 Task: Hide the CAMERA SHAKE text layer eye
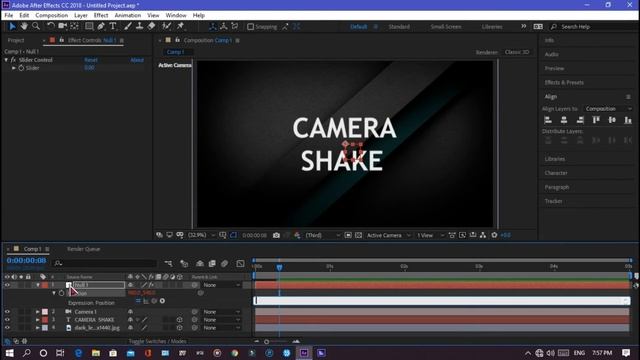point(7,320)
